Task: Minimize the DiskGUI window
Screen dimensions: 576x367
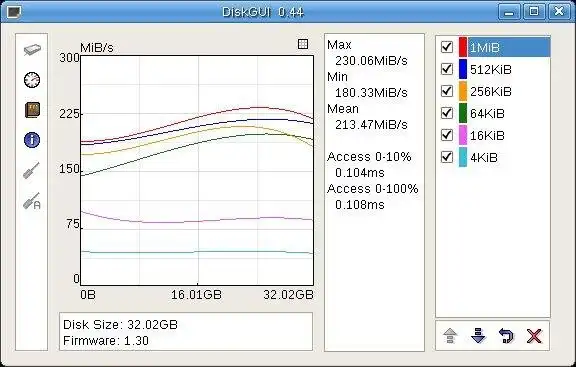Action: pyautogui.click(x=509, y=12)
